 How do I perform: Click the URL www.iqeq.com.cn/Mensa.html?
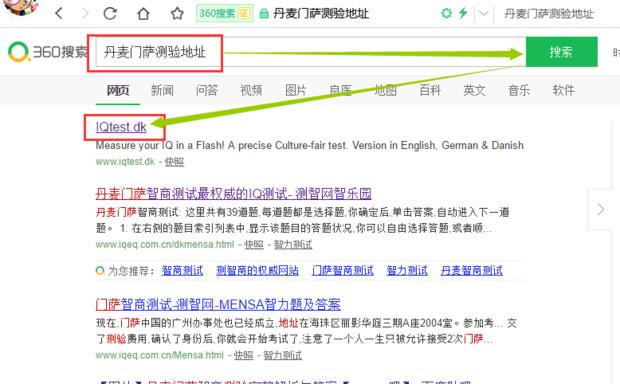point(160,356)
